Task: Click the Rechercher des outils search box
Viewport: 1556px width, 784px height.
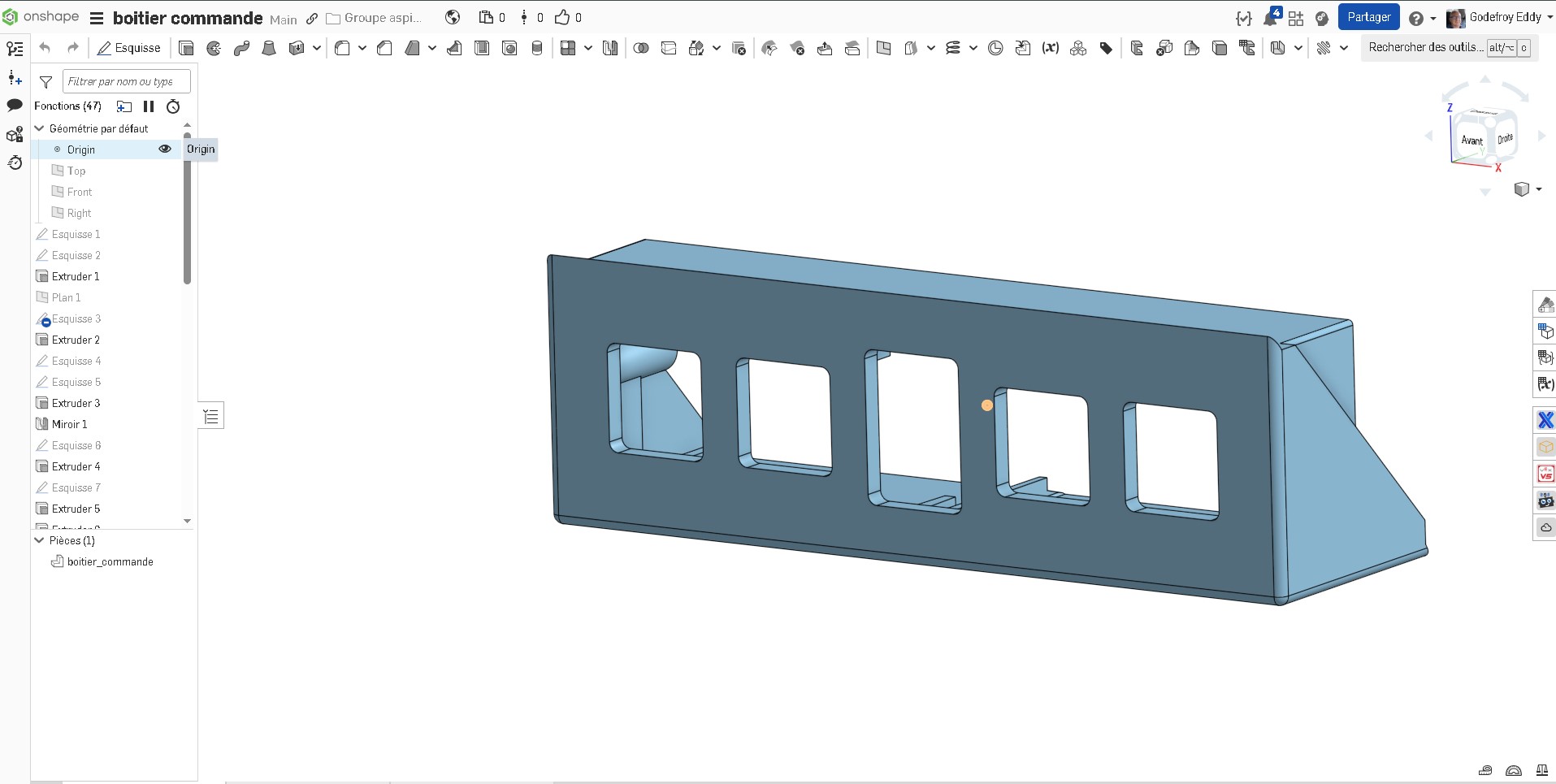Action: click(x=1449, y=48)
